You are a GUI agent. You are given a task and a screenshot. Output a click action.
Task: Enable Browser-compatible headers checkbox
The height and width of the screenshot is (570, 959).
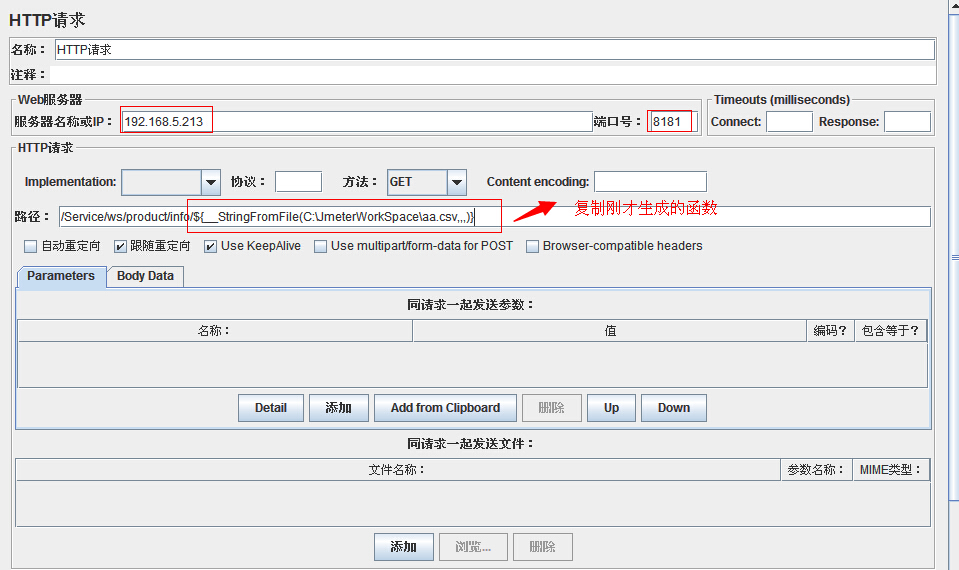[x=532, y=246]
